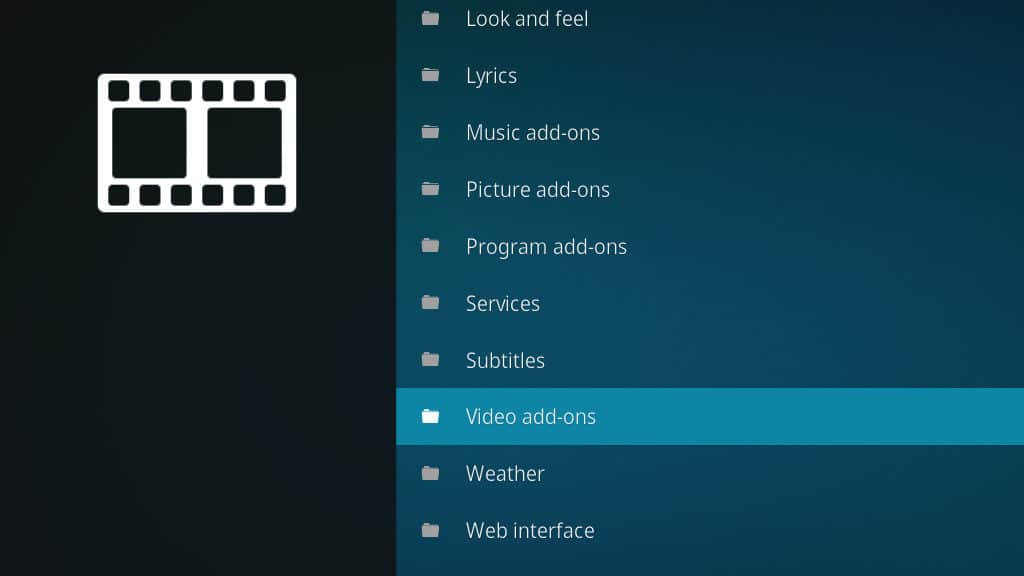Click the folder icon beside Video add-ons

430,416
